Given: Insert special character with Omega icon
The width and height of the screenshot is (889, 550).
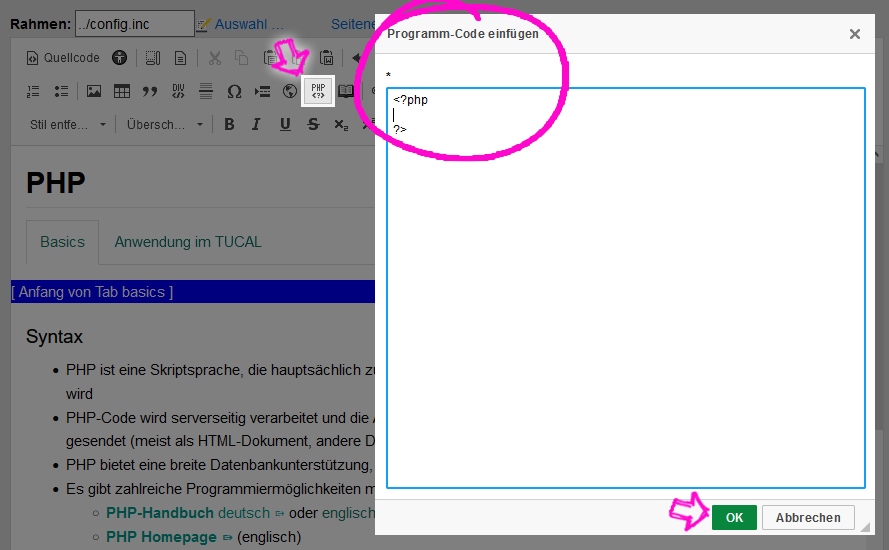Looking at the screenshot, I should tap(234, 91).
